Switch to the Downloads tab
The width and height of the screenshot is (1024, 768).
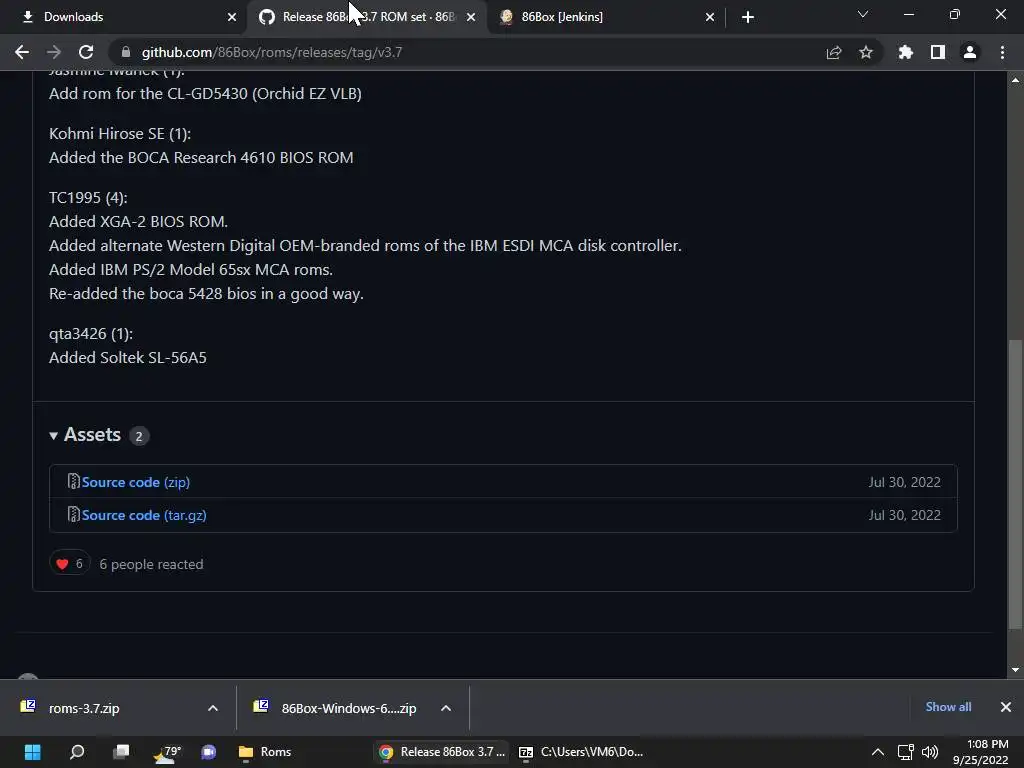123,17
